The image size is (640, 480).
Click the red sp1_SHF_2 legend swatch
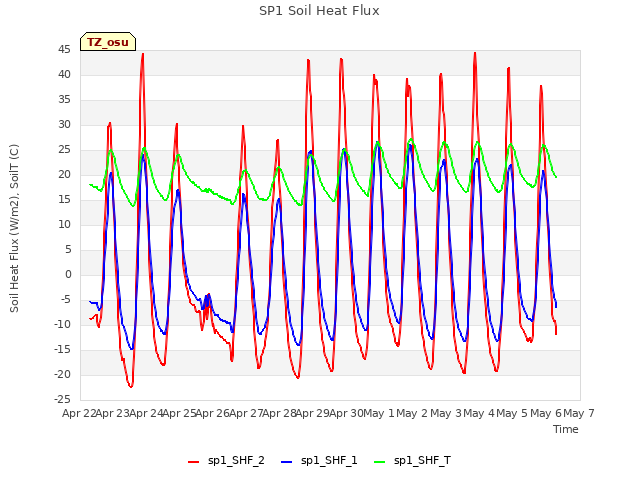(x=193, y=462)
